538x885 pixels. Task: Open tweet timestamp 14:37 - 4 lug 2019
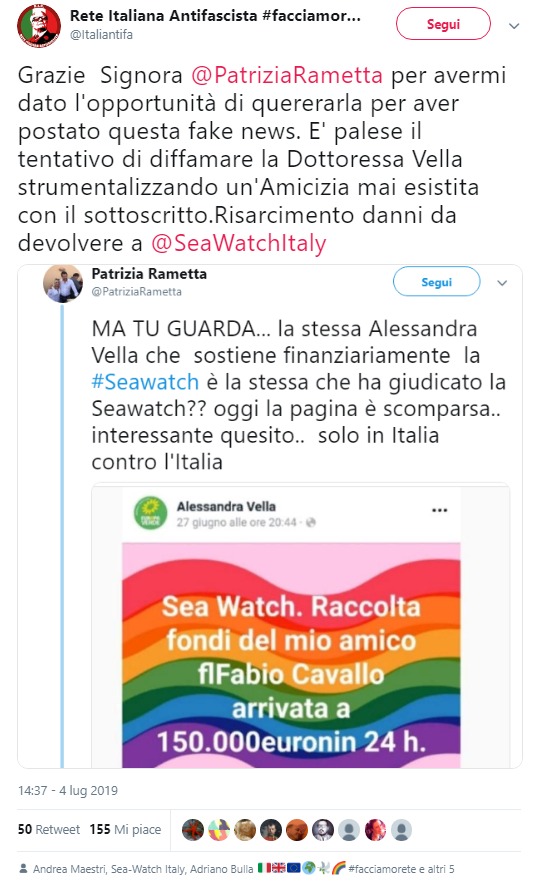click(68, 790)
